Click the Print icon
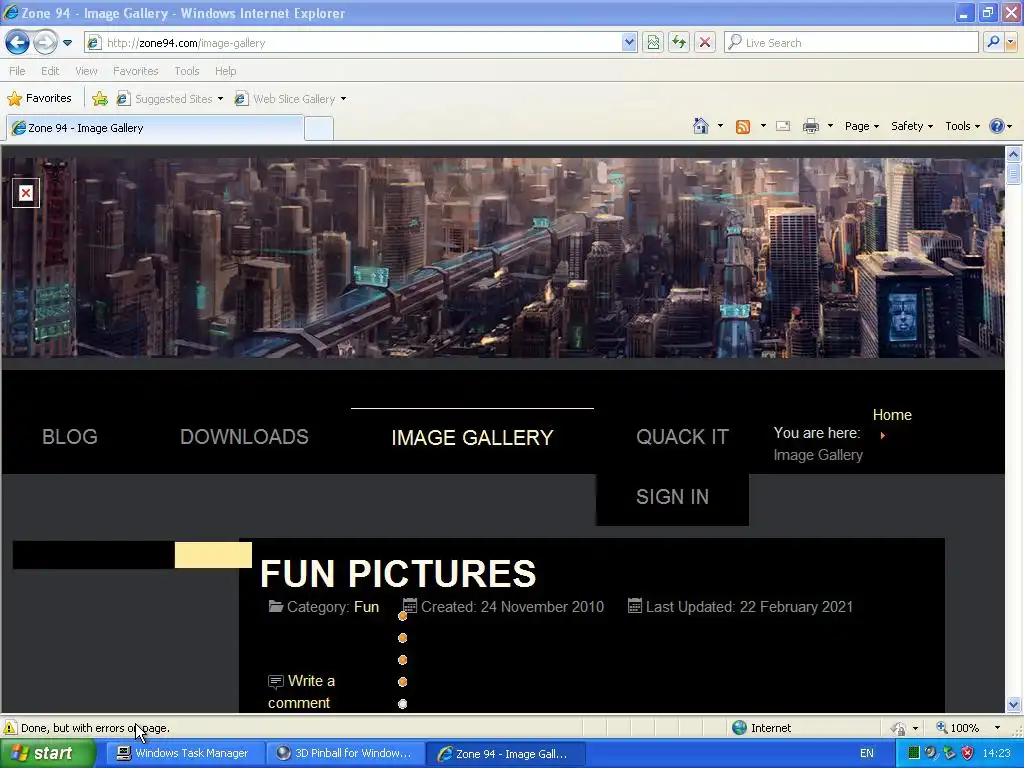This screenshot has height=768, width=1024. coord(810,126)
